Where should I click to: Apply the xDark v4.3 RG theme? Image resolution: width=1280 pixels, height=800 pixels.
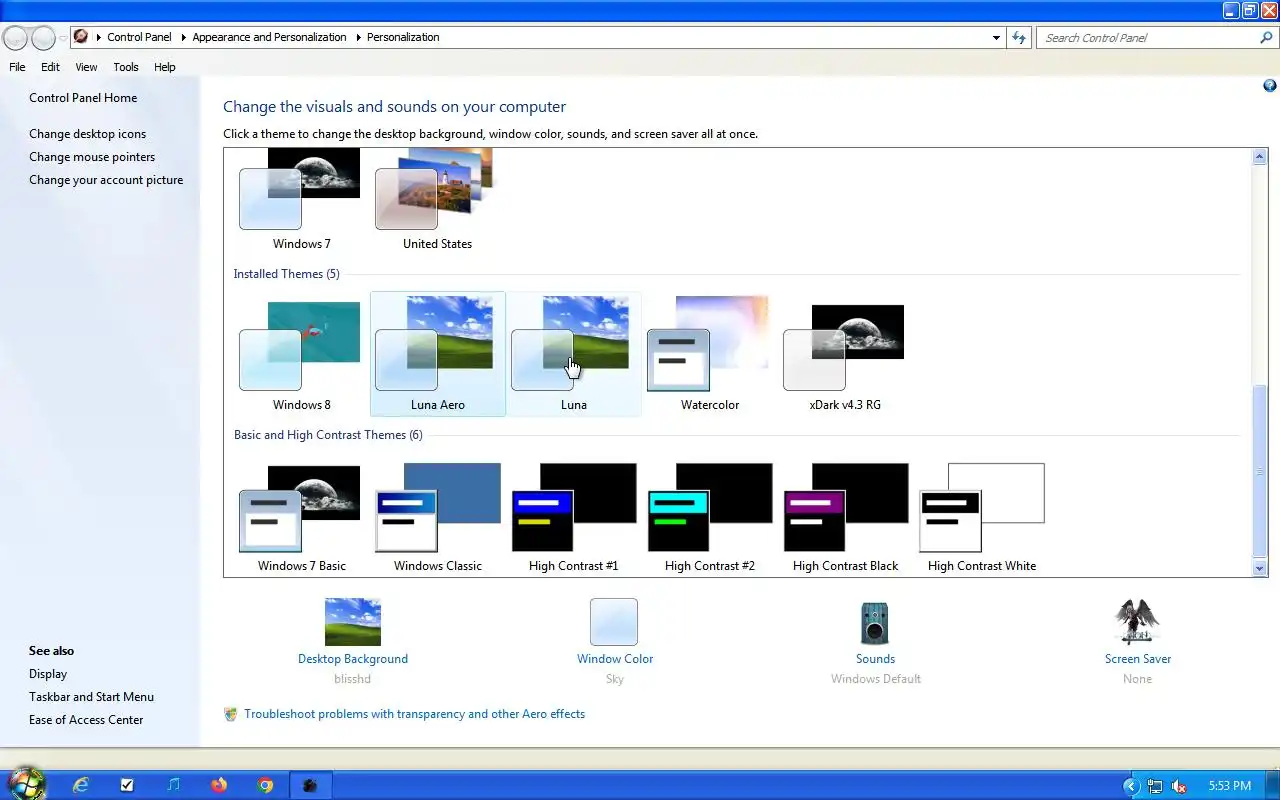[x=845, y=354]
